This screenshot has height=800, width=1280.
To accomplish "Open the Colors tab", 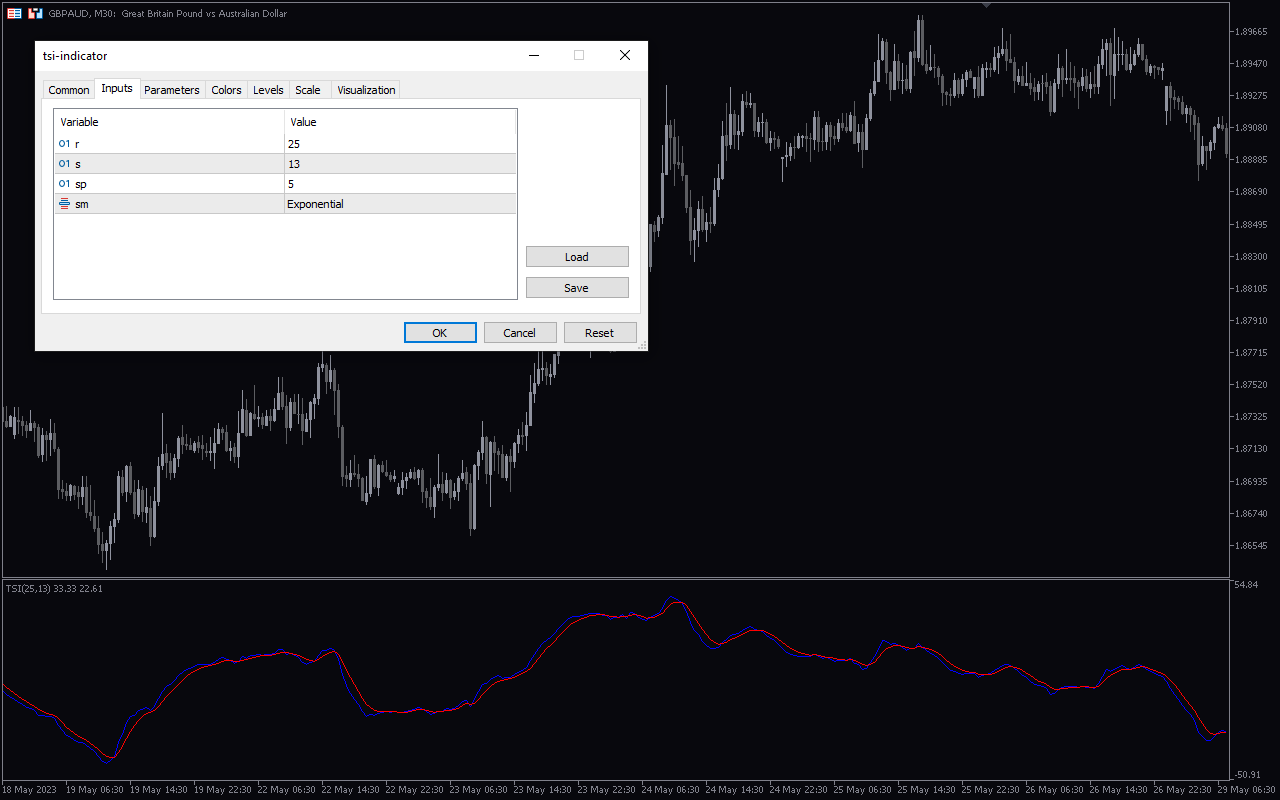I will tap(226, 90).
